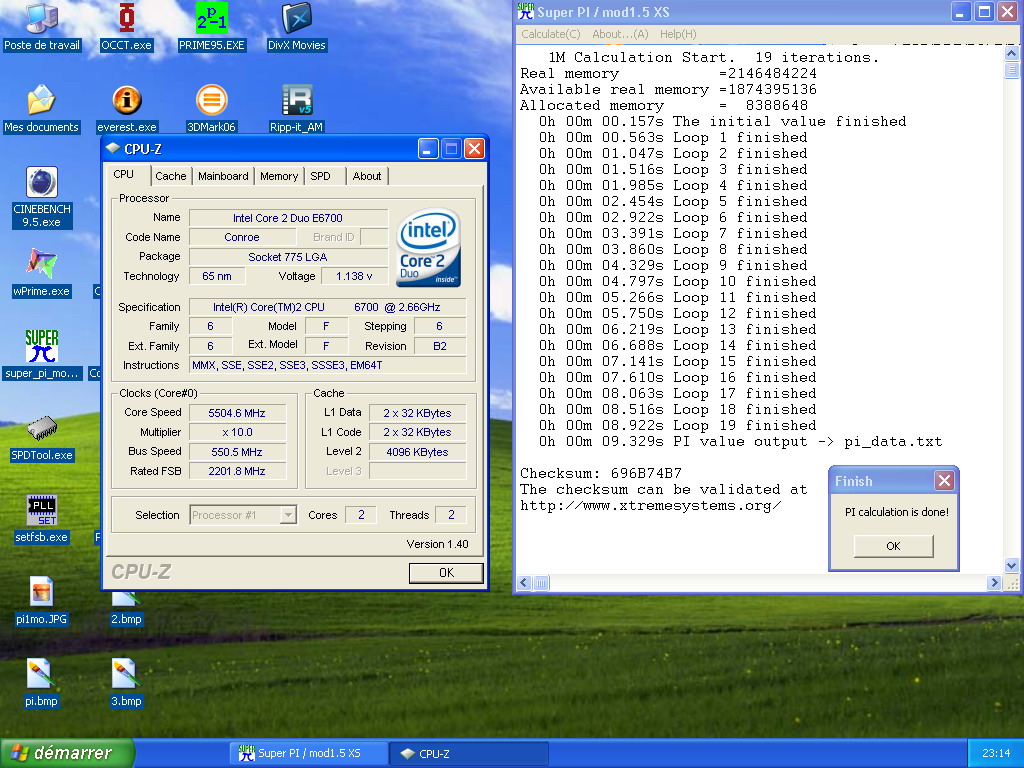Screen dimensions: 1024x768
Task: Click Rated FSB value 2201.8 MHz
Action: coord(237,472)
